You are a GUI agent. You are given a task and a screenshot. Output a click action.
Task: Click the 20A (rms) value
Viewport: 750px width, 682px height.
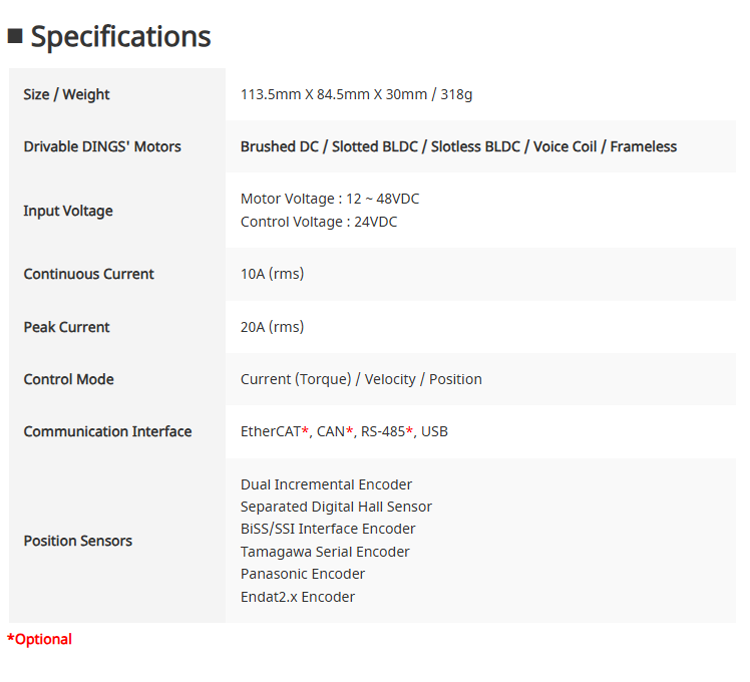[272, 327]
